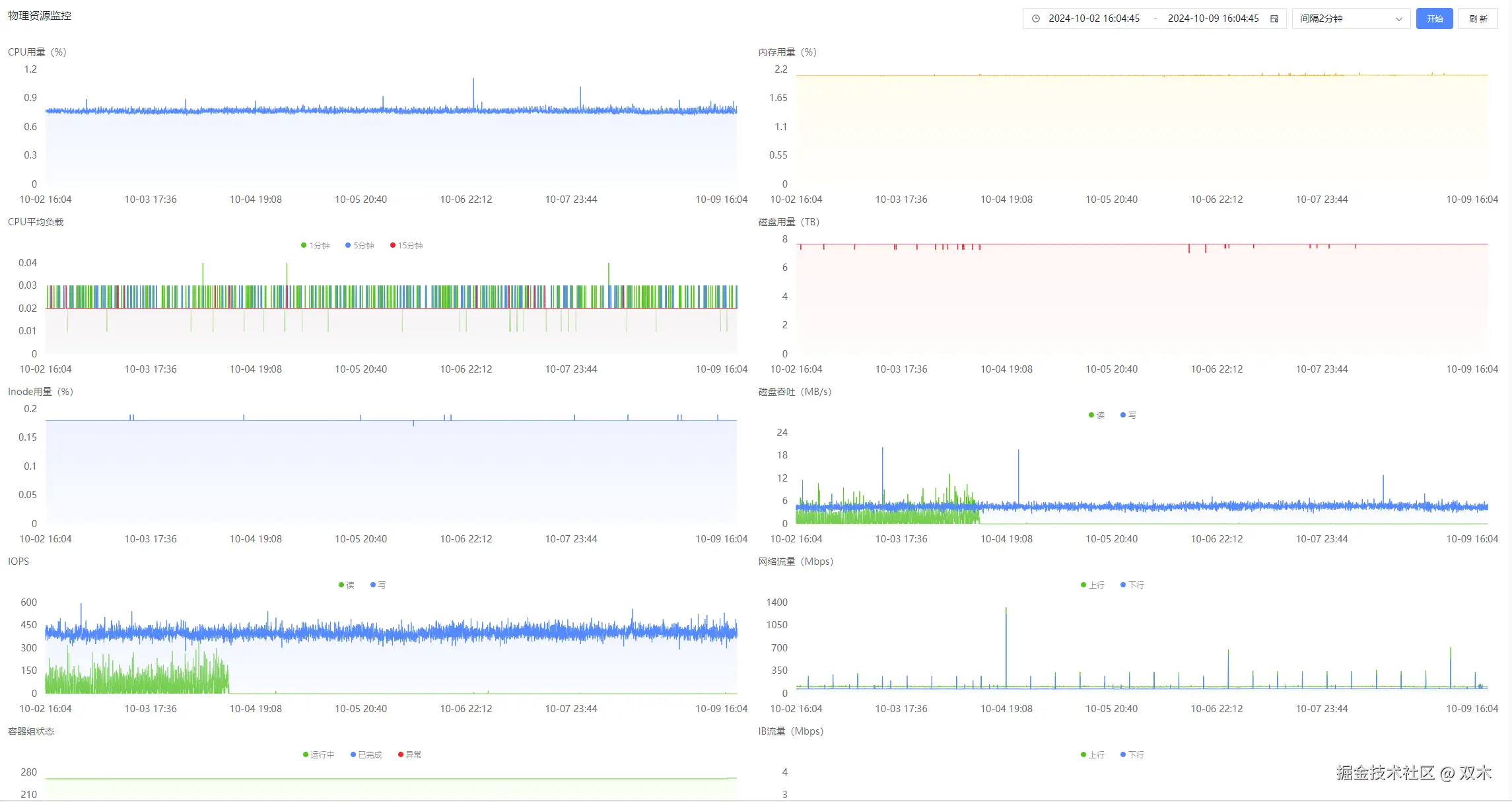Hide the 写 series in 磁盘吞吐 legend
This screenshot has height=802, width=1512.
(1128, 416)
